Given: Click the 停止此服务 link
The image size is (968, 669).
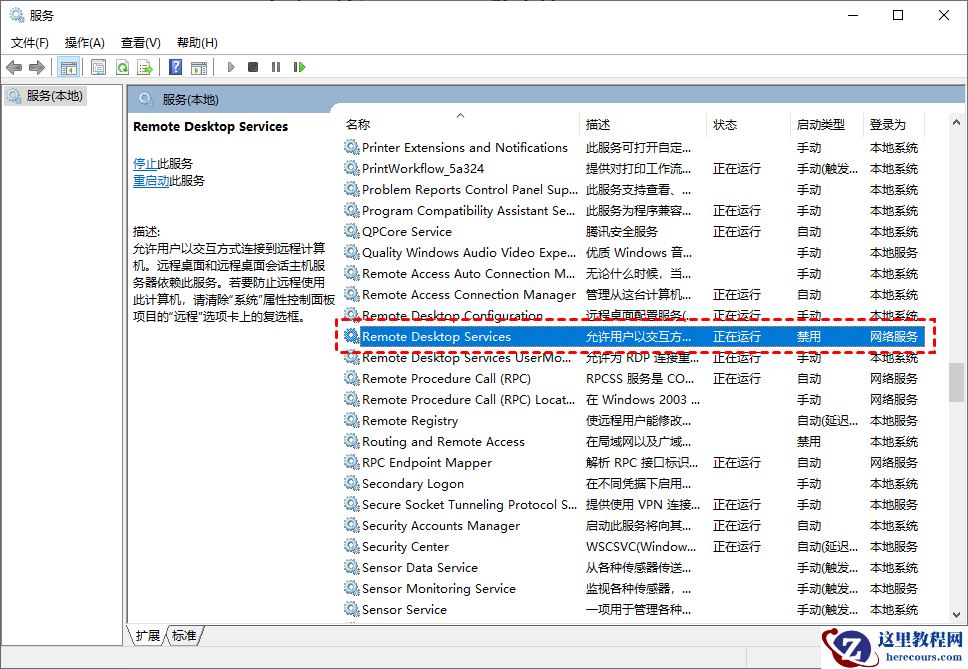Looking at the screenshot, I should (x=147, y=163).
